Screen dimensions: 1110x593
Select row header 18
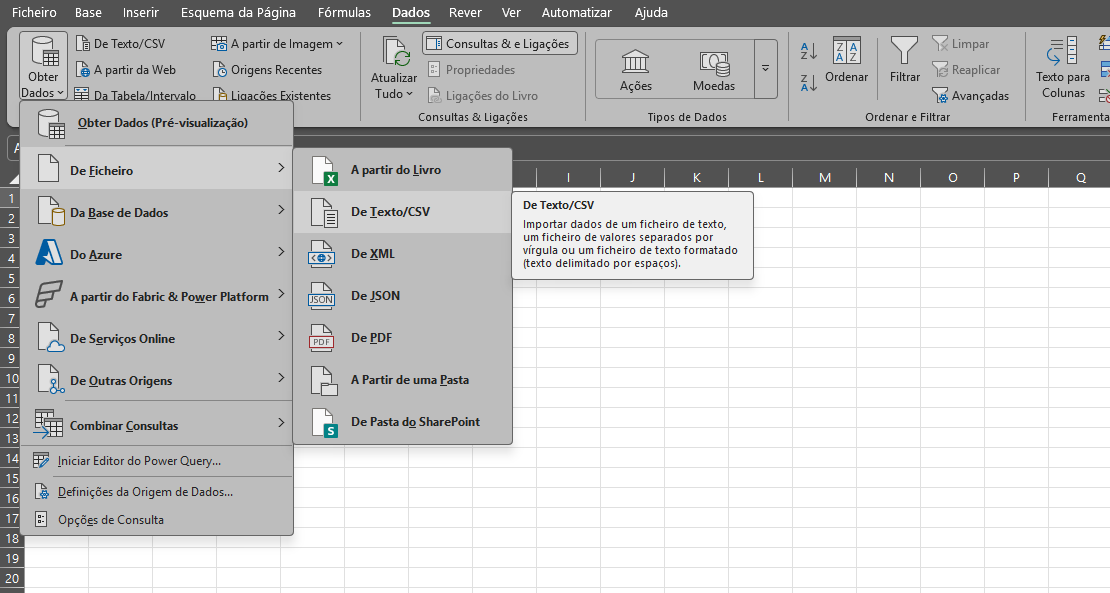coord(12,539)
